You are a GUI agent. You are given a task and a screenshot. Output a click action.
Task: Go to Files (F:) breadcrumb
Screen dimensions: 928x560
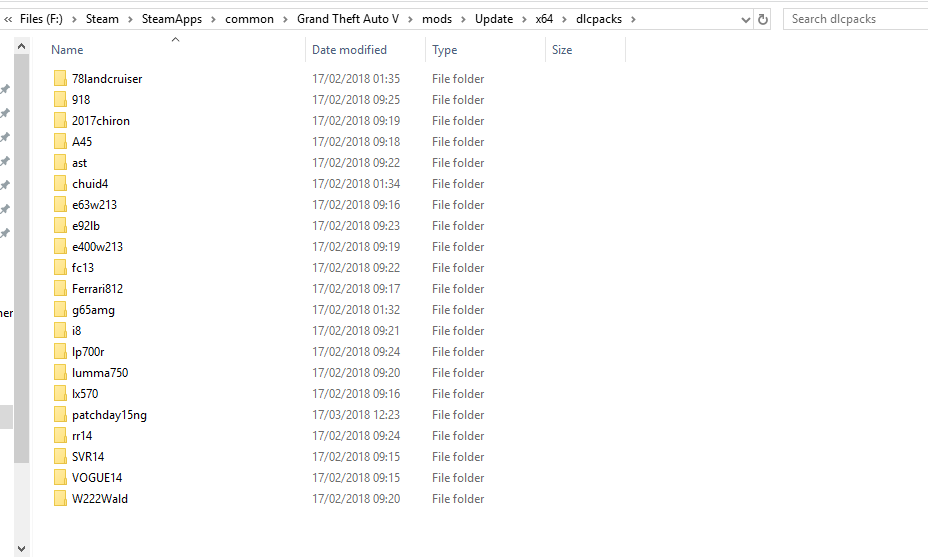(41, 19)
